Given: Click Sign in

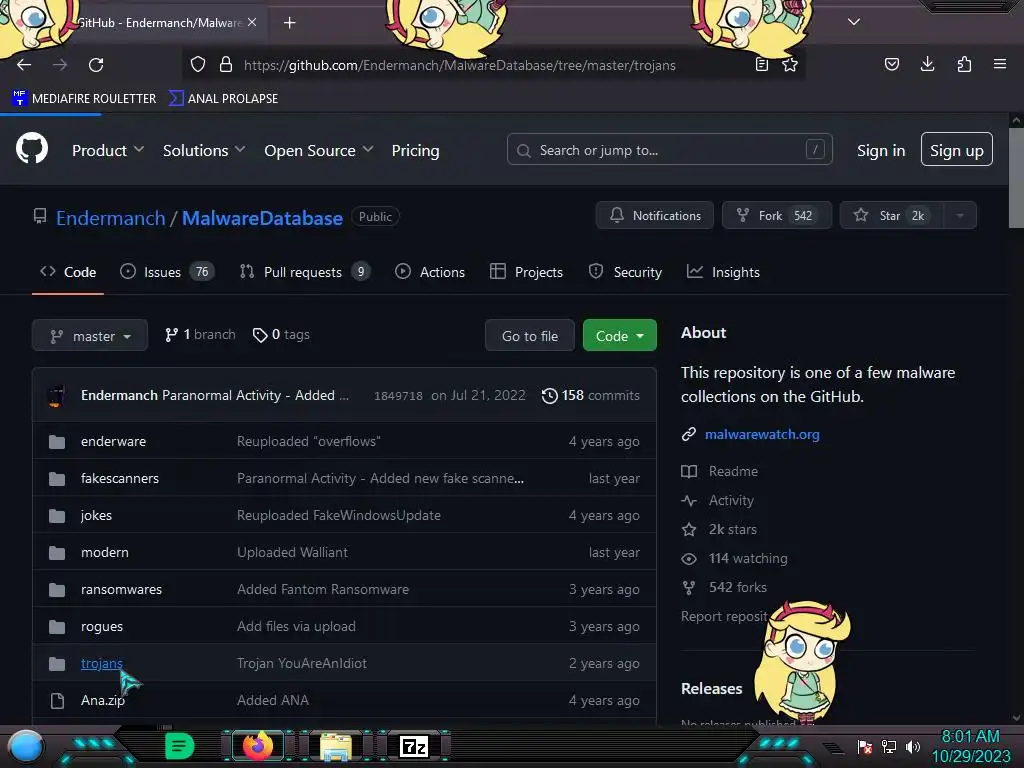Looking at the screenshot, I should 881,150.
